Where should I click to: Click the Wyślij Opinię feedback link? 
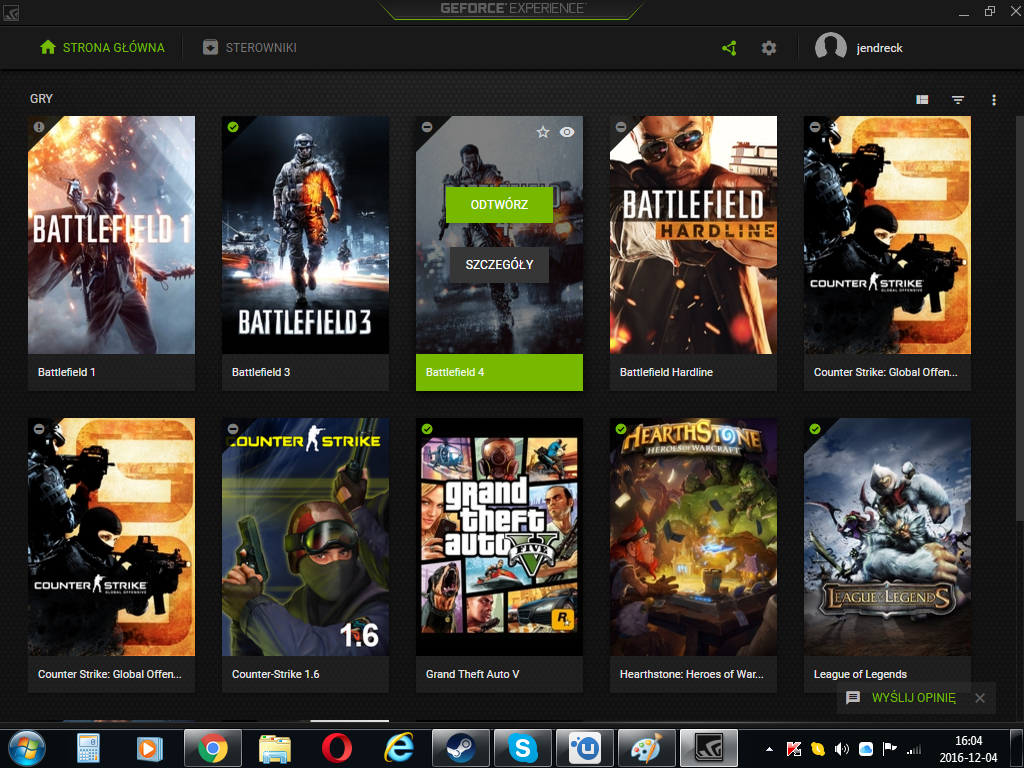point(913,697)
